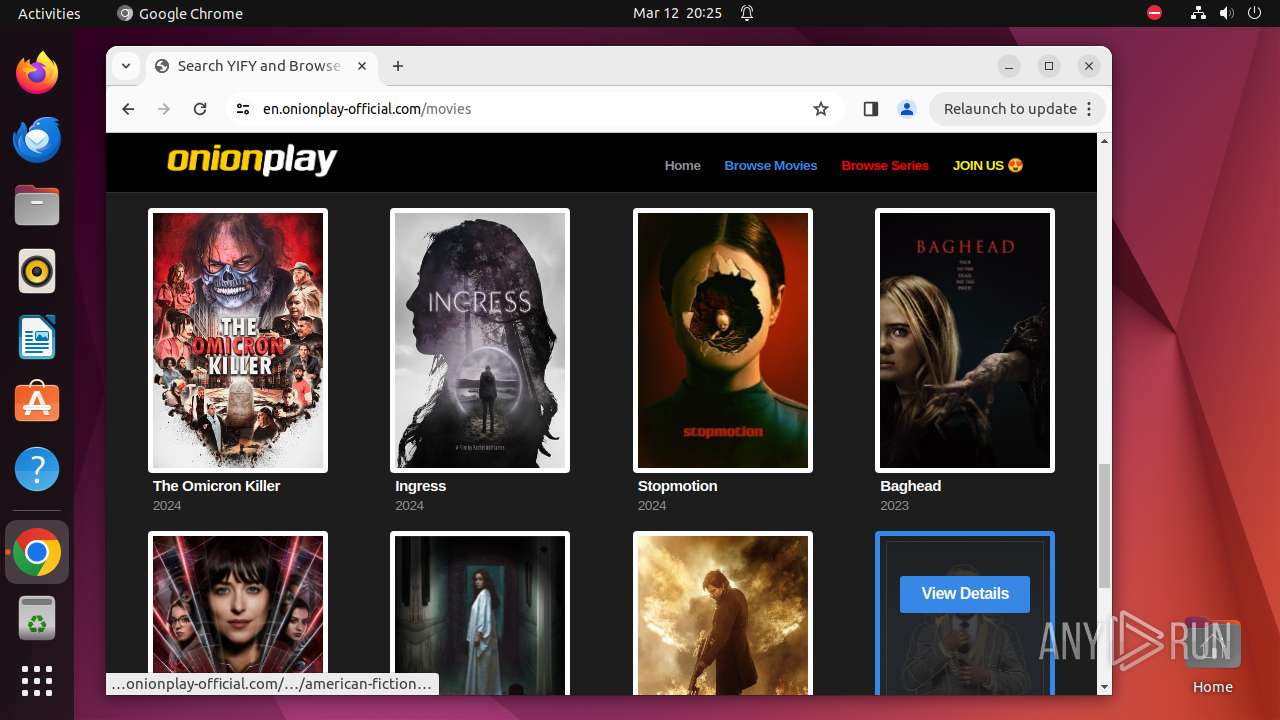This screenshot has height=720, width=1280.
Task: Open a new tab with the plus icon
Action: click(398, 66)
